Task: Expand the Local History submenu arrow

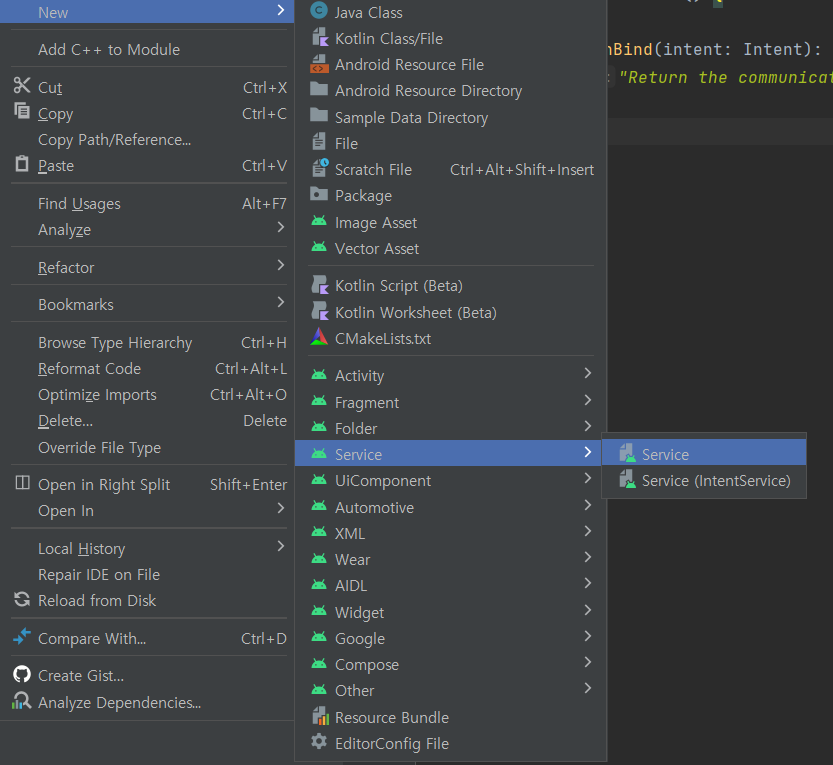Action: click(280, 546)
